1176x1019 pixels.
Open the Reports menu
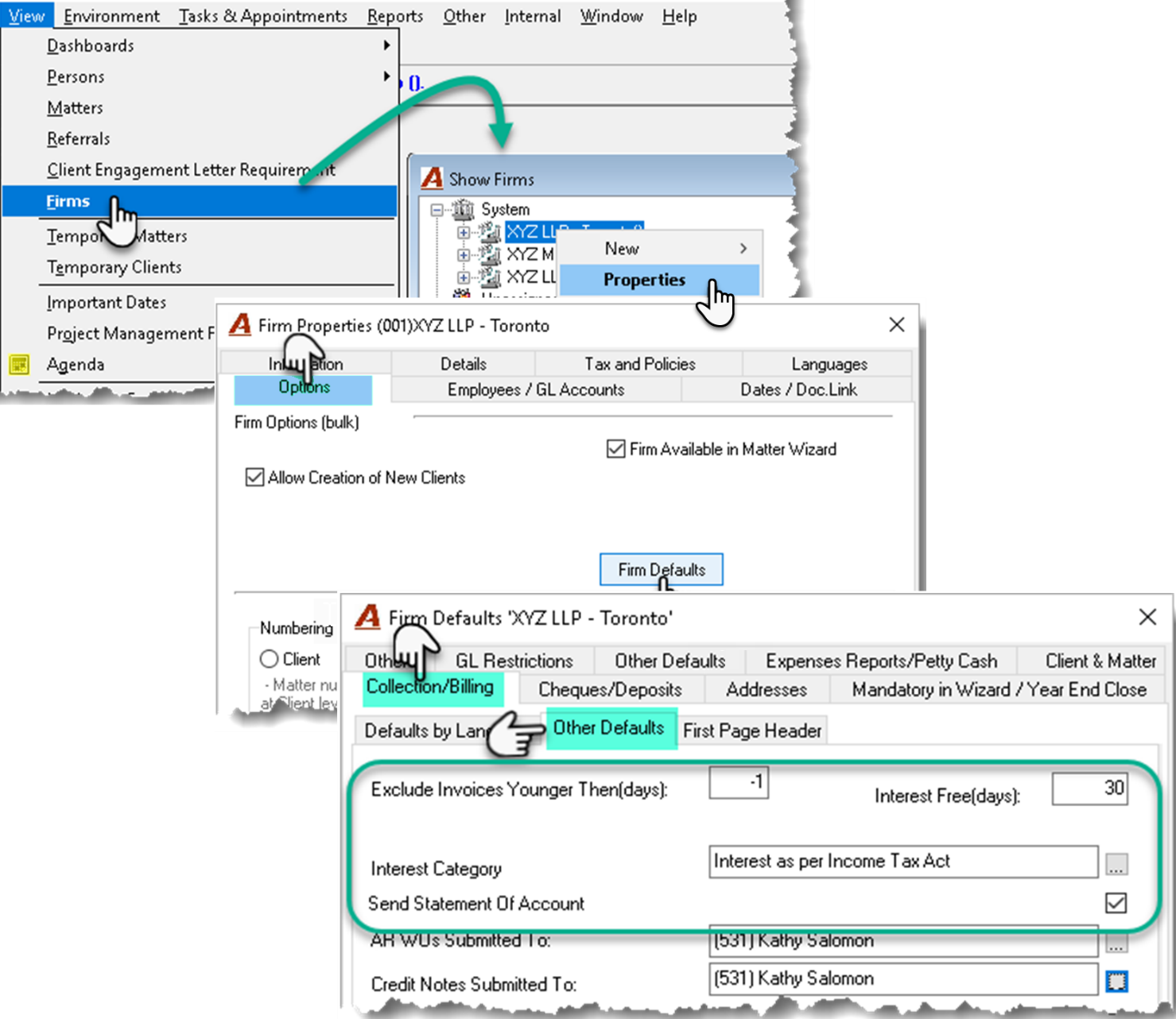(x=395, y=16)
